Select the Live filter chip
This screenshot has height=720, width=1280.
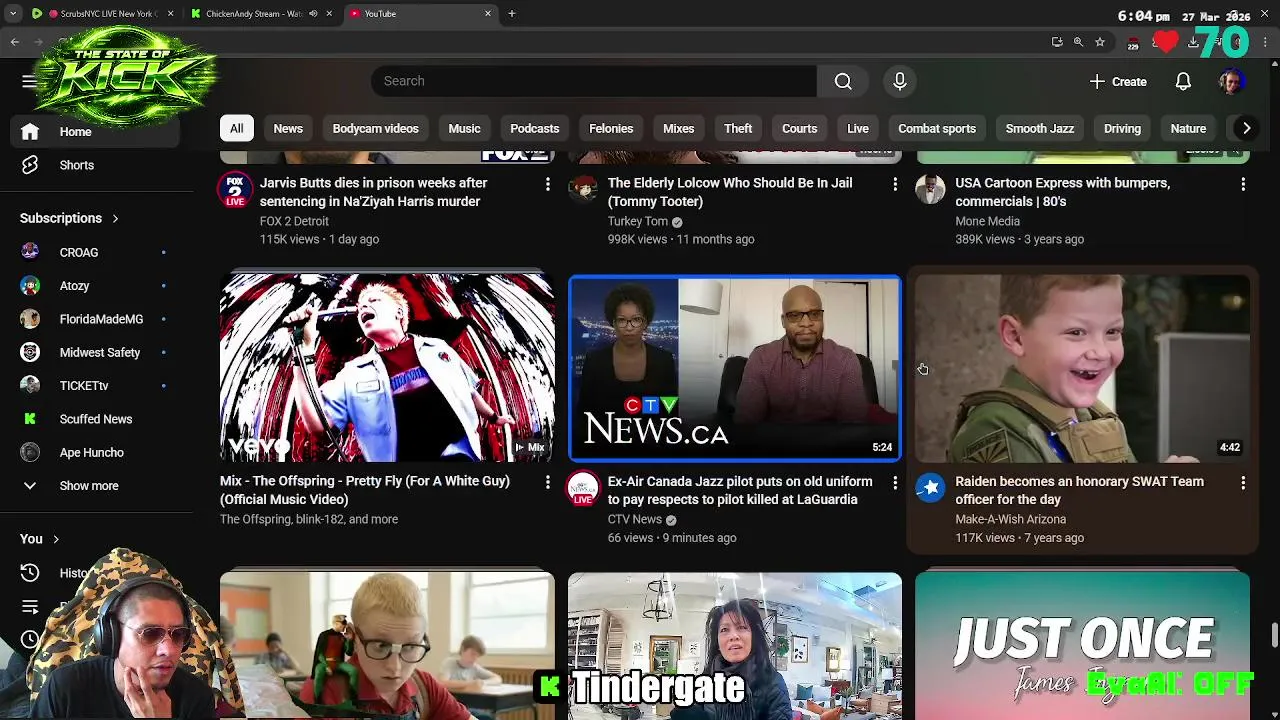pos(858,128)
